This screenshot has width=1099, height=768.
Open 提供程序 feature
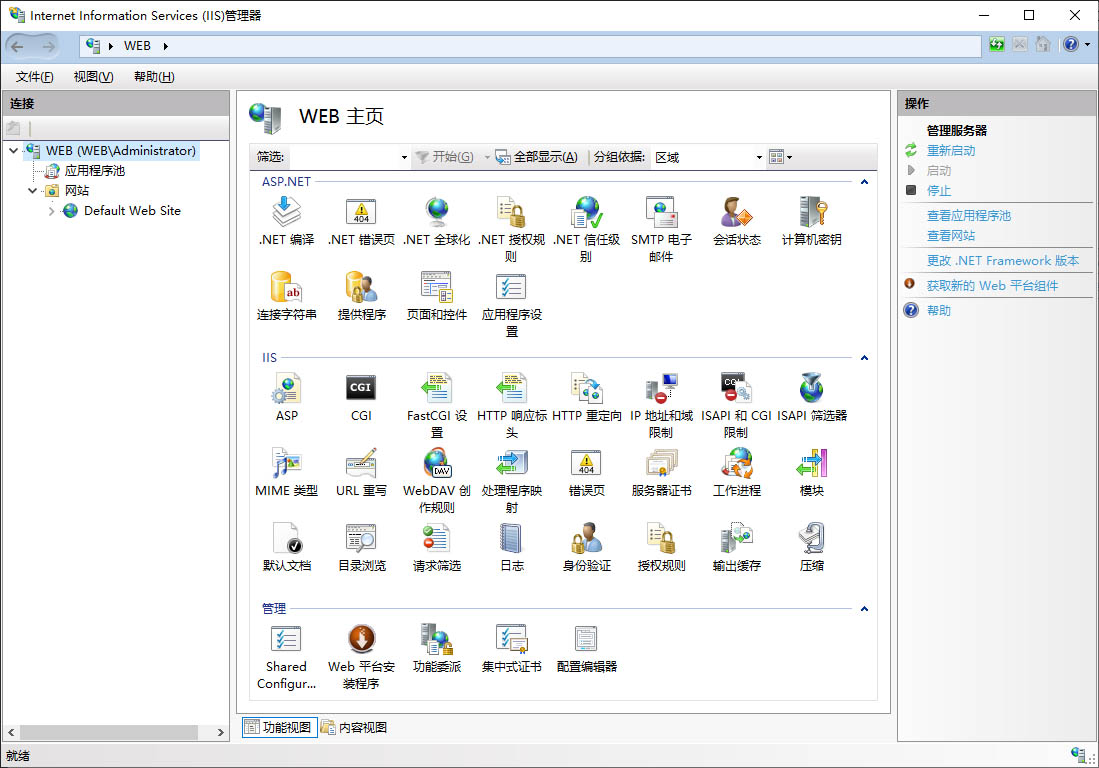(361, 296)
